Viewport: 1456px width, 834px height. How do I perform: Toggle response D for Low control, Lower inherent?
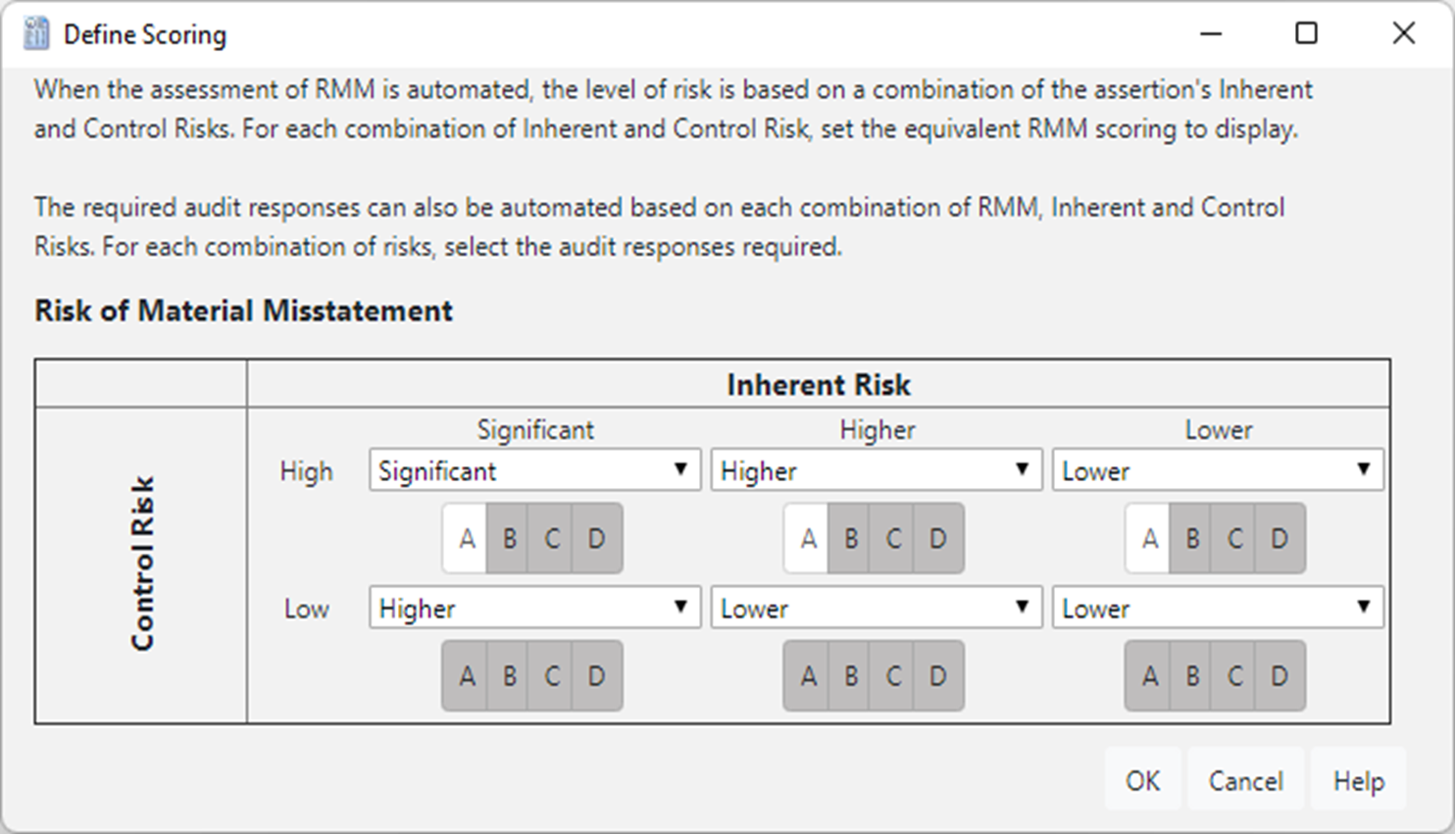(1280, 675)
